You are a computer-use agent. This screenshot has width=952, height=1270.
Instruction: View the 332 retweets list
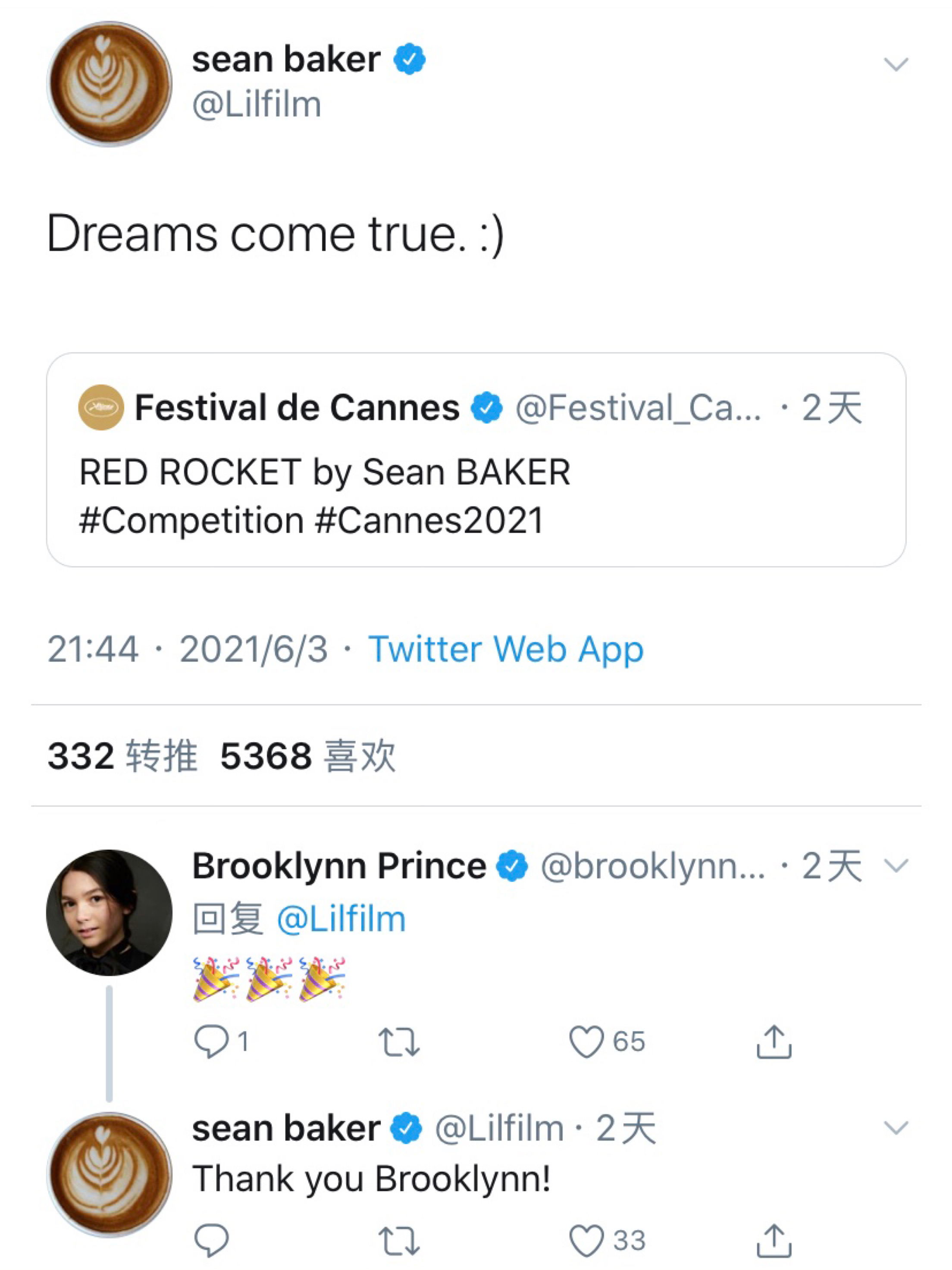point(122,756)
